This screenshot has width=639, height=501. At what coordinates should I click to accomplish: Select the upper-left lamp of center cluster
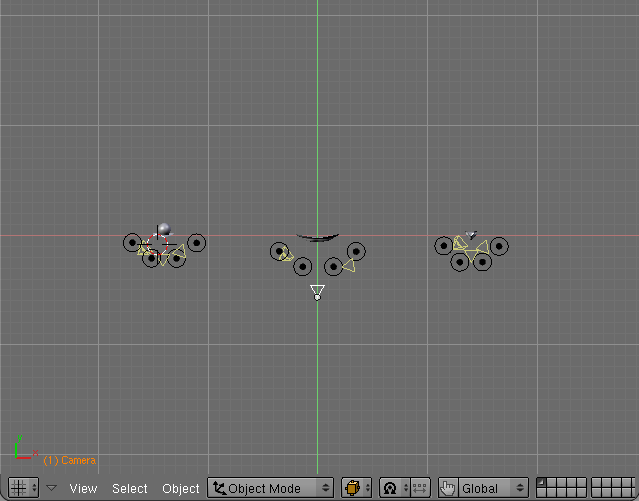[279, 252]
